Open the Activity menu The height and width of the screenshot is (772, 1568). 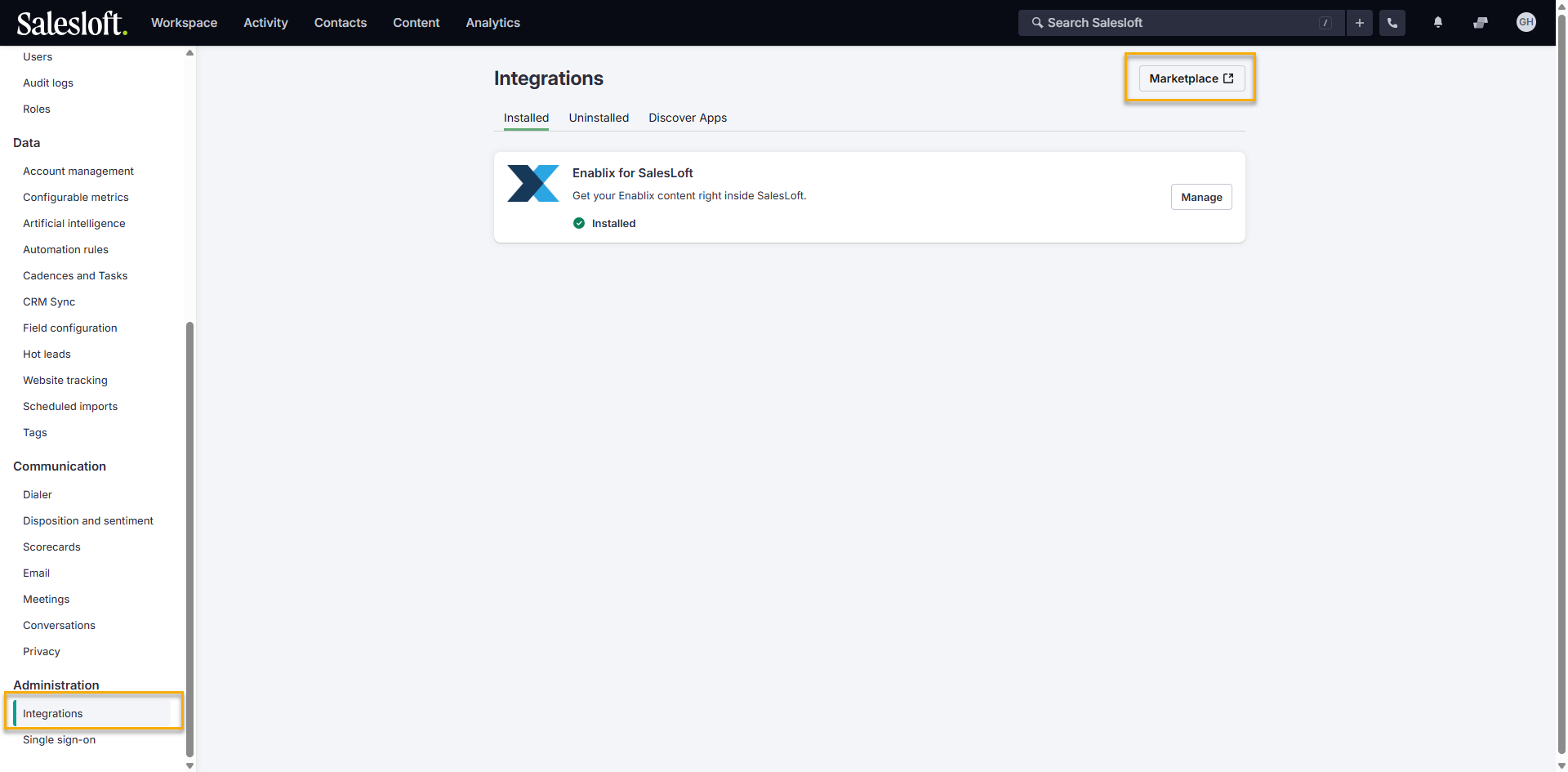point(265,23)
